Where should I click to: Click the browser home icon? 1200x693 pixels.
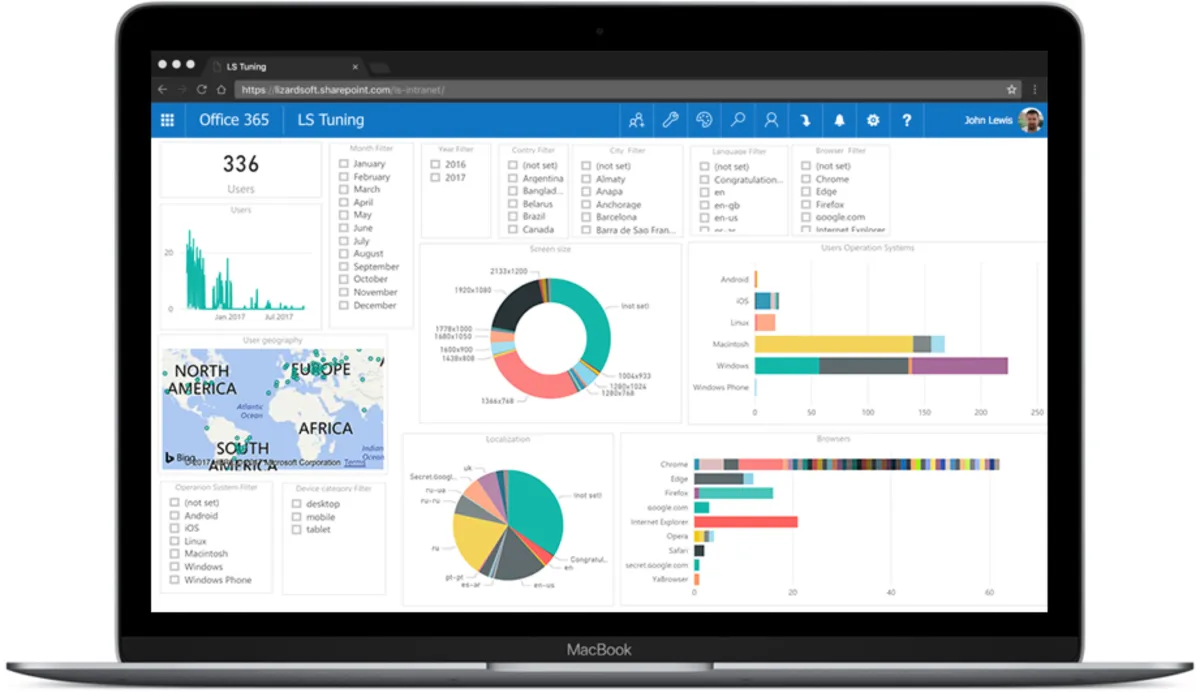221,89
